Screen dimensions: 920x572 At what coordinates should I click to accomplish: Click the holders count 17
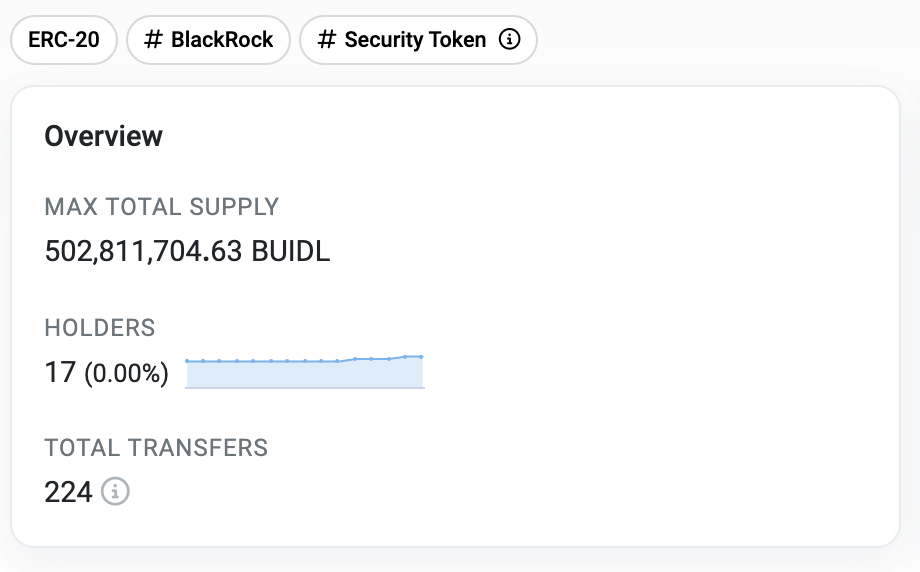pos(60,373)
